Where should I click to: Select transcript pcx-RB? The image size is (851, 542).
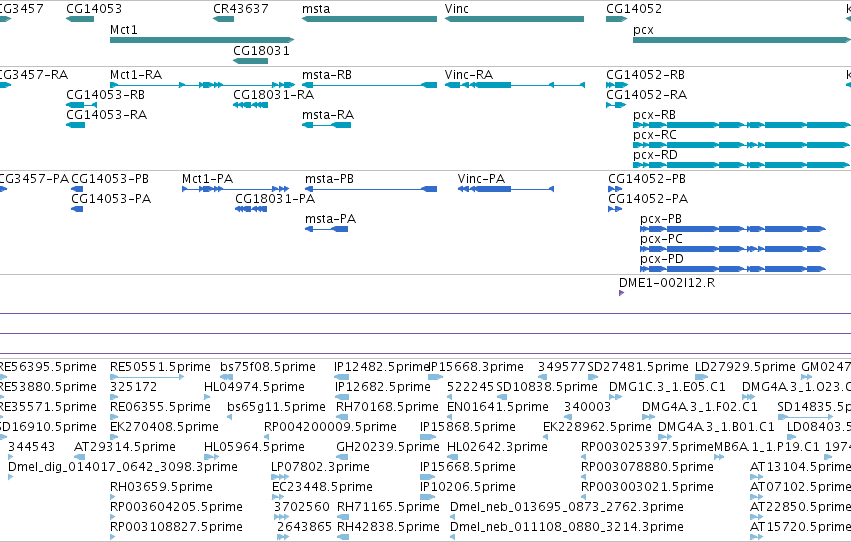(x=741, y=125)
